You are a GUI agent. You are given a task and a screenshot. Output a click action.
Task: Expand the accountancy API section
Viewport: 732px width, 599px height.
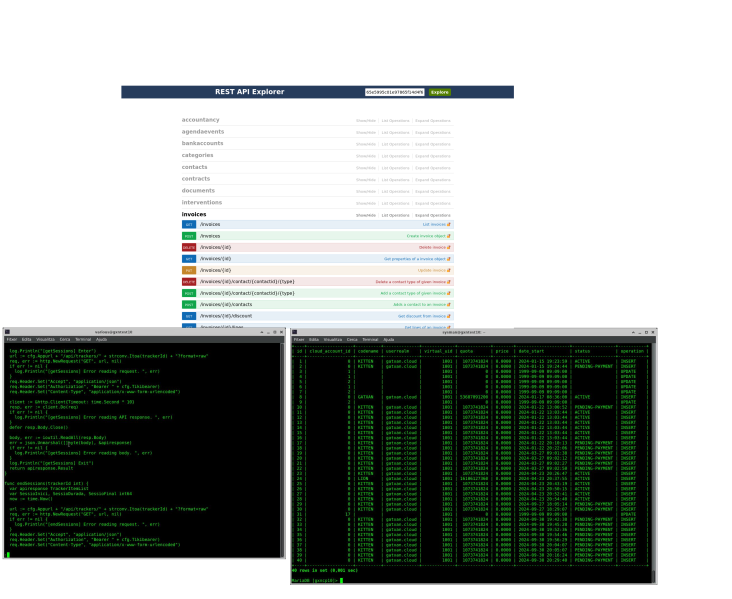point(200,120)
